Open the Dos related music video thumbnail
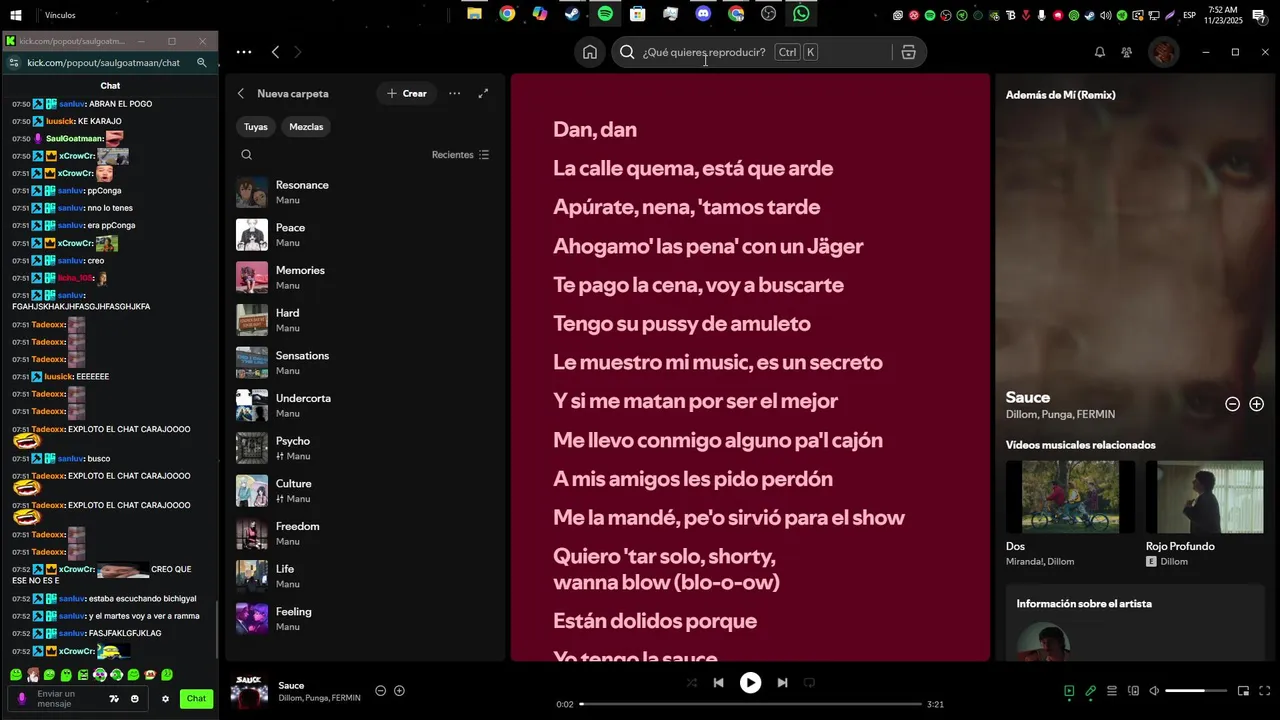Image resolution: width=1280 pixels, height=720 pixels. tap(1070, 497)
